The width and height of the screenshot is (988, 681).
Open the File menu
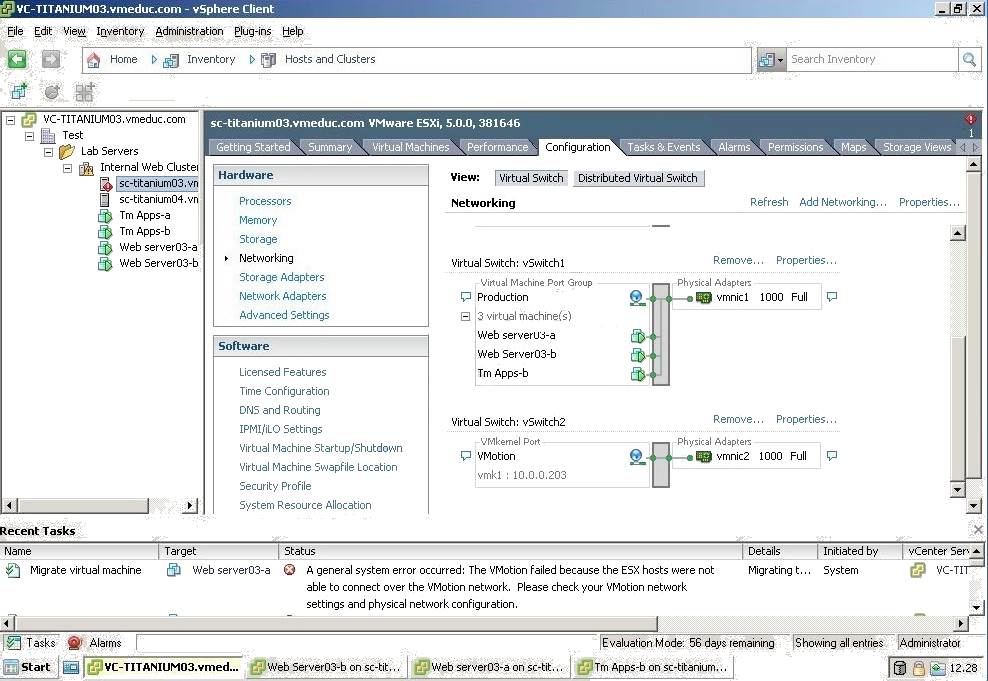click(15, 31)
